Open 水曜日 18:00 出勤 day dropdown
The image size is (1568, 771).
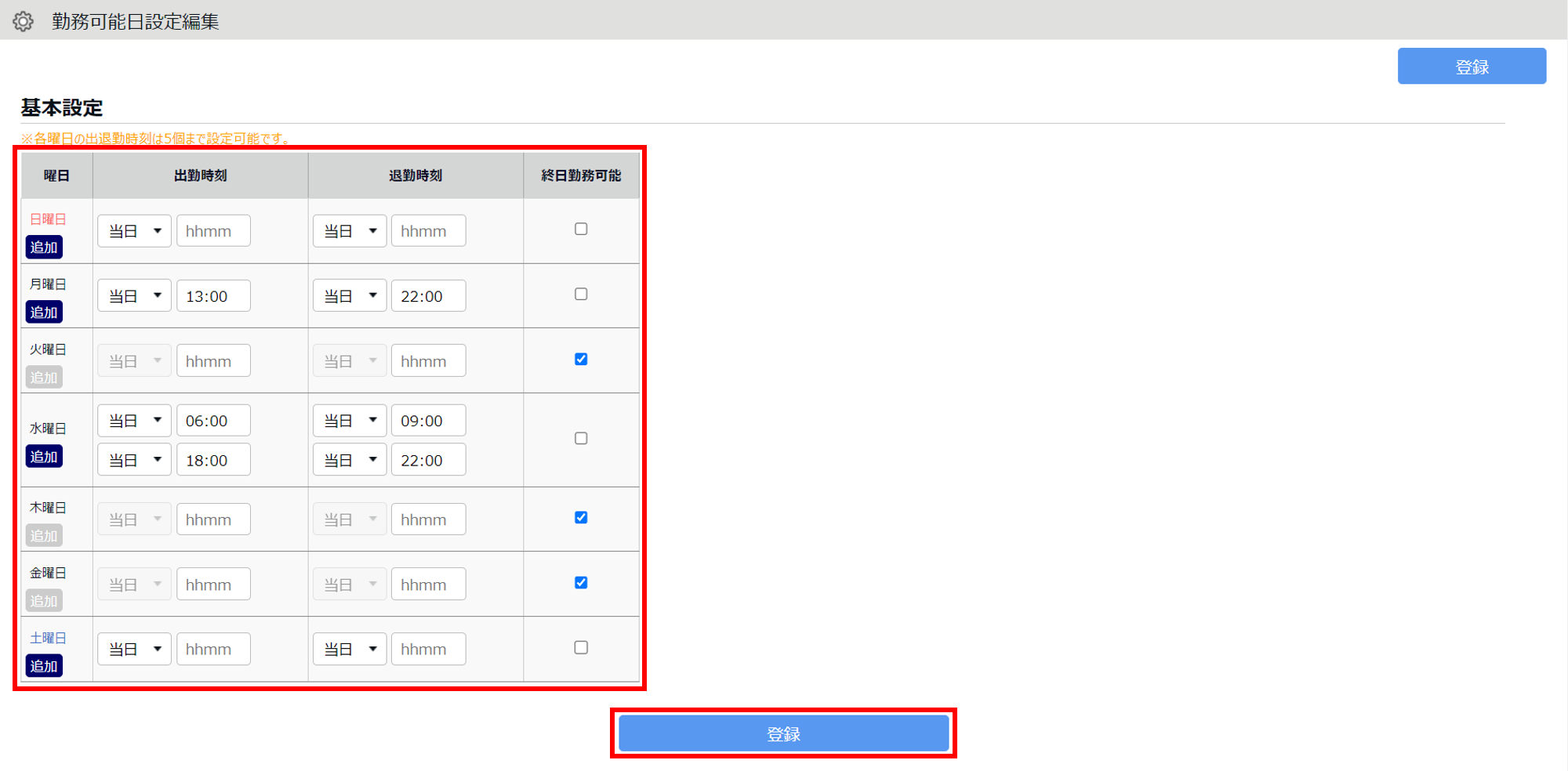tap(134, 460)
